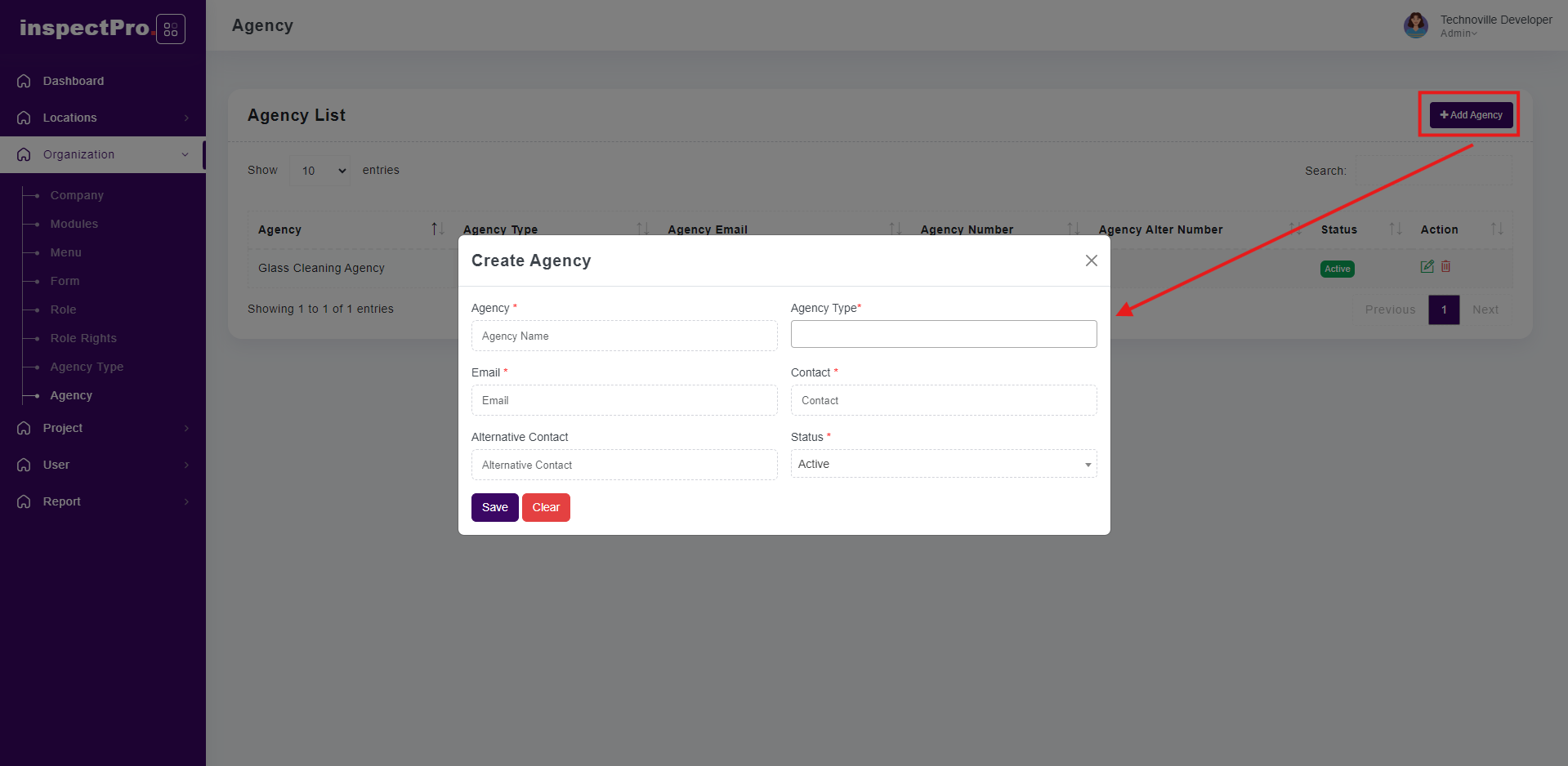Click the edit icon for Glass Cleaning Agency

tap(1427, 267)
